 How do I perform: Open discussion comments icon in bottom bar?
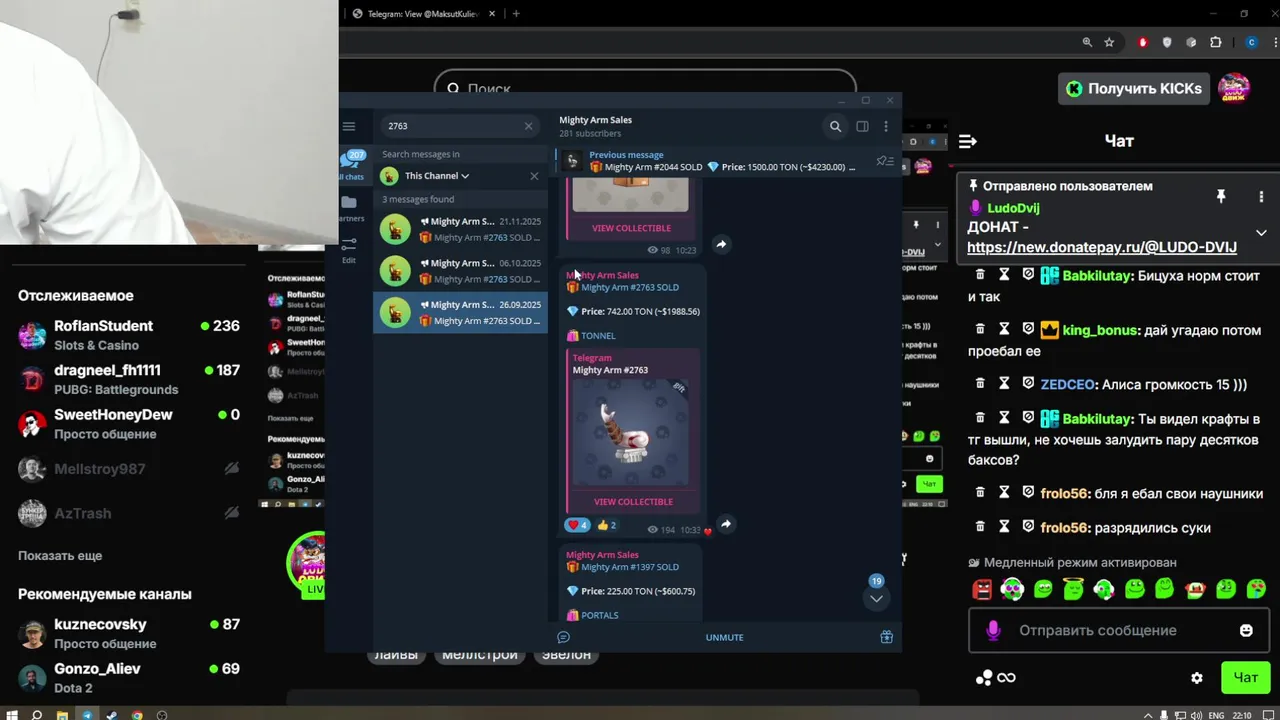(x=563, y=637)
